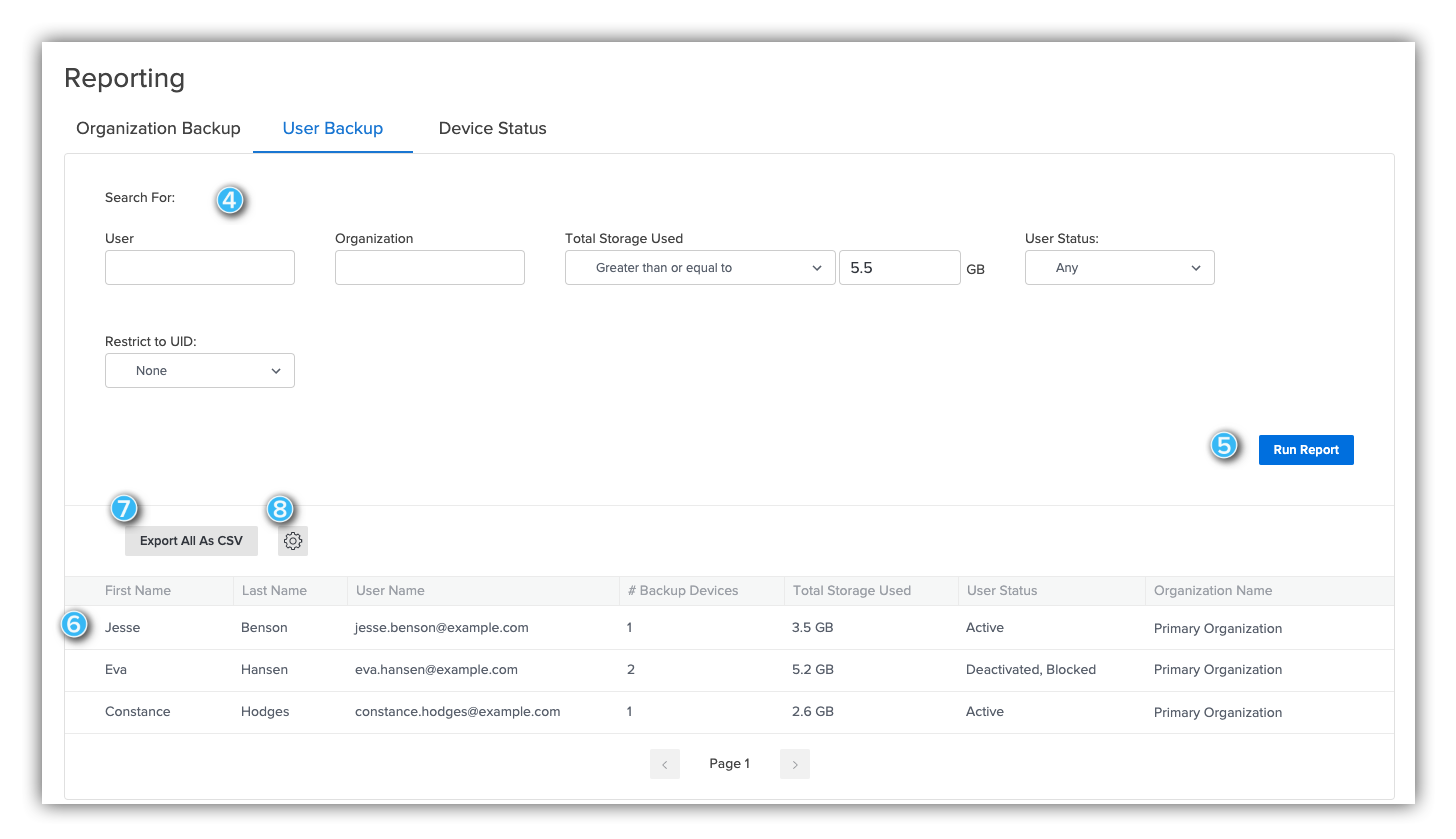1456x839 pixels.
Task: Go to previous page arrow
Action: point(665,764)
